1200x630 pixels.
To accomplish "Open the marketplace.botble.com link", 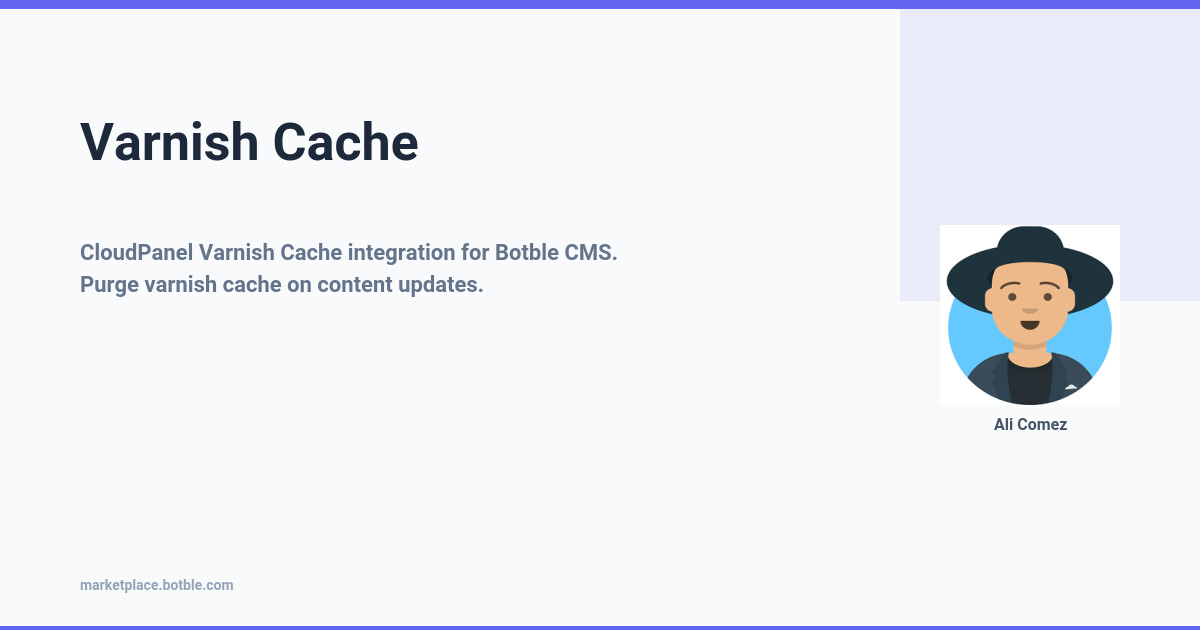I will pos(156,585).
